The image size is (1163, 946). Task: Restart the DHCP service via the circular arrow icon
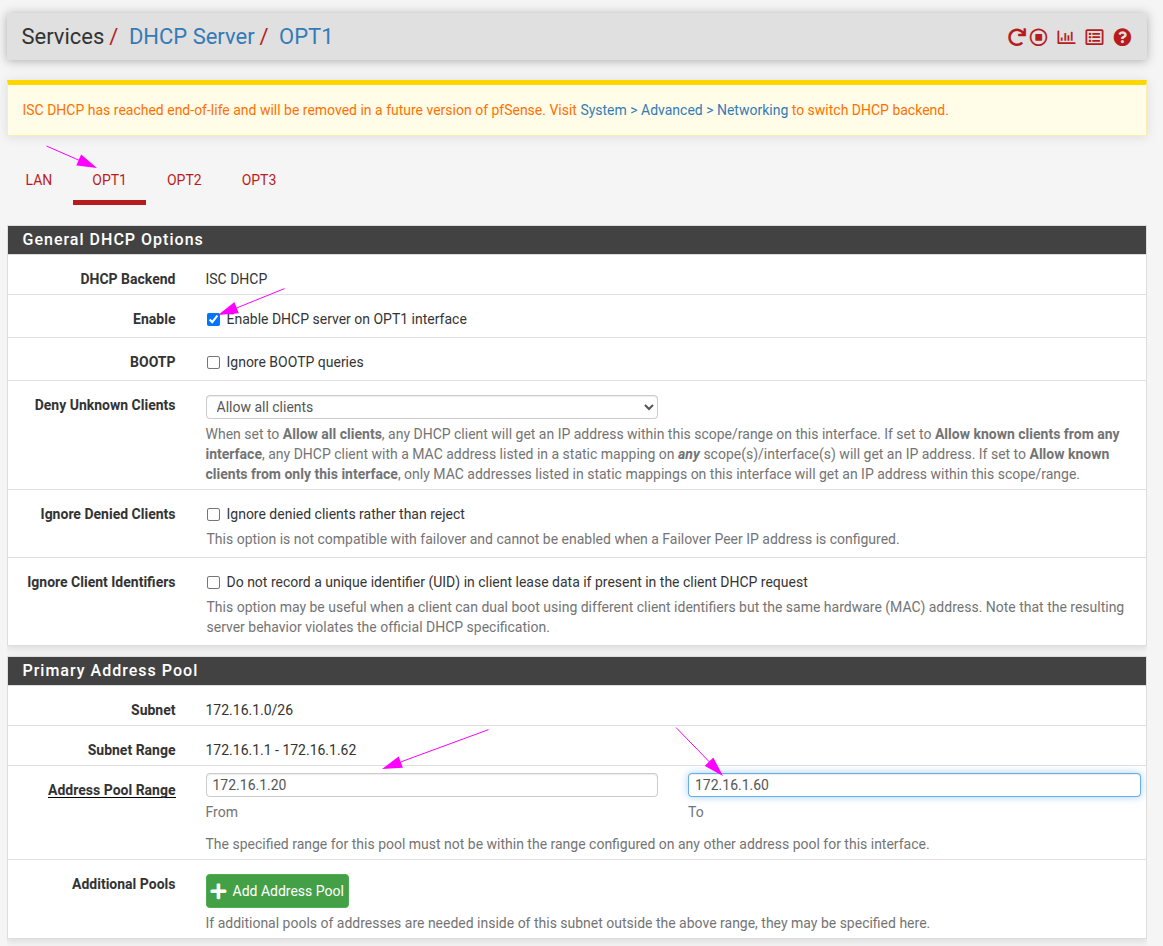click(x=1016, y=38)
